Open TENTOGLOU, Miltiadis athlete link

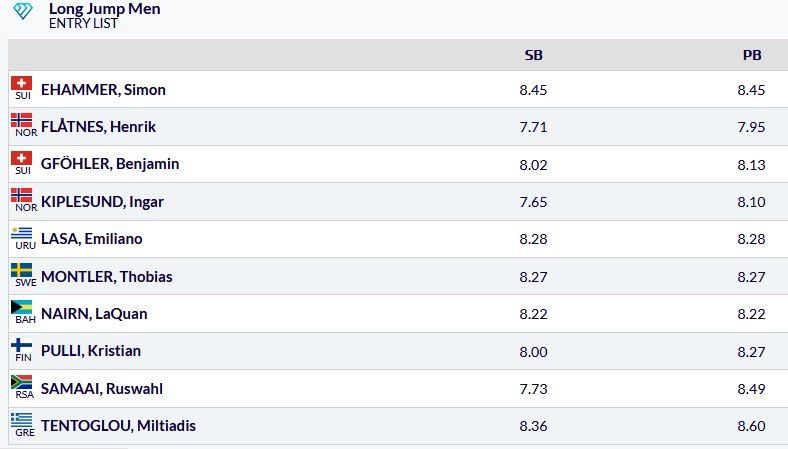118,426
